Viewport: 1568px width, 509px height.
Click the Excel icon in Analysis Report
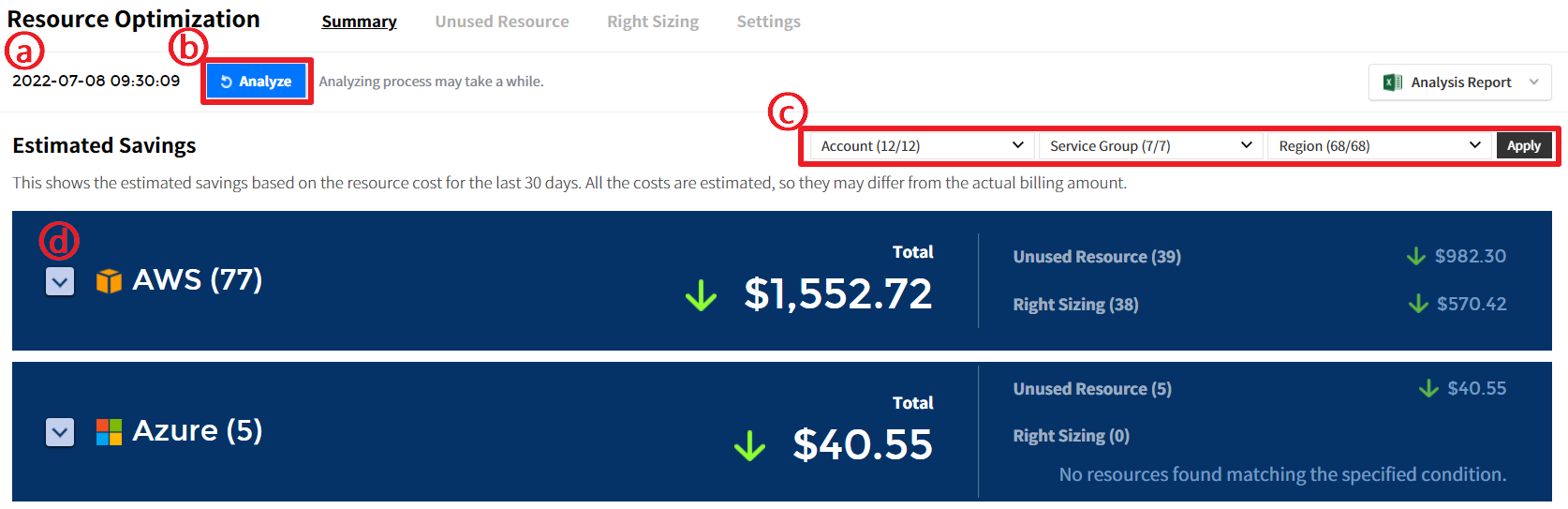1393,82
